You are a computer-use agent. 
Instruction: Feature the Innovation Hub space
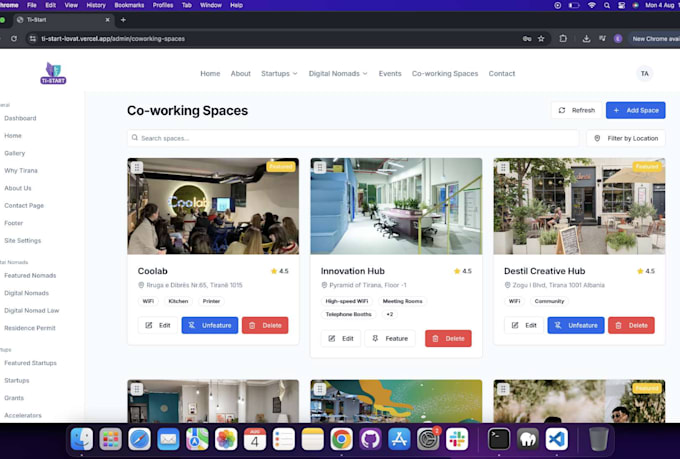tap(390, 338)
